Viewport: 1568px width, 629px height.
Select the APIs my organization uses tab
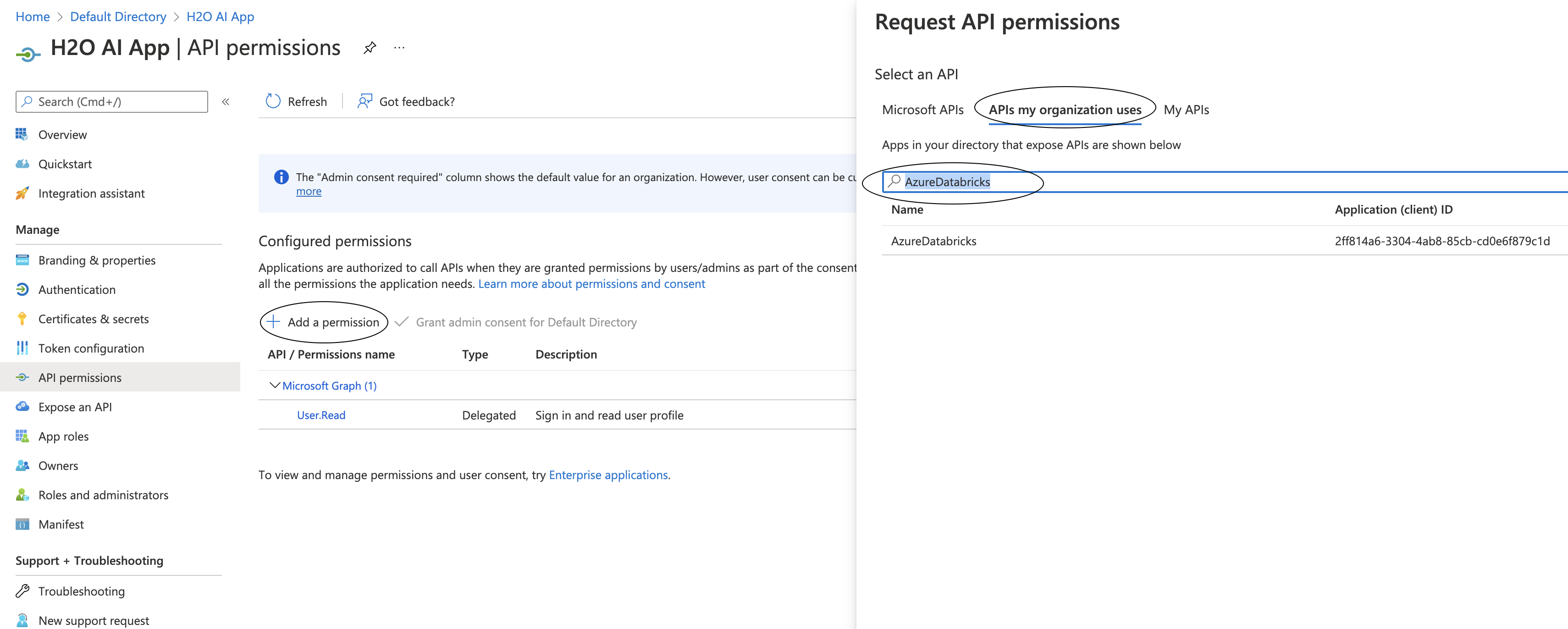click(x=1064, y=110)
